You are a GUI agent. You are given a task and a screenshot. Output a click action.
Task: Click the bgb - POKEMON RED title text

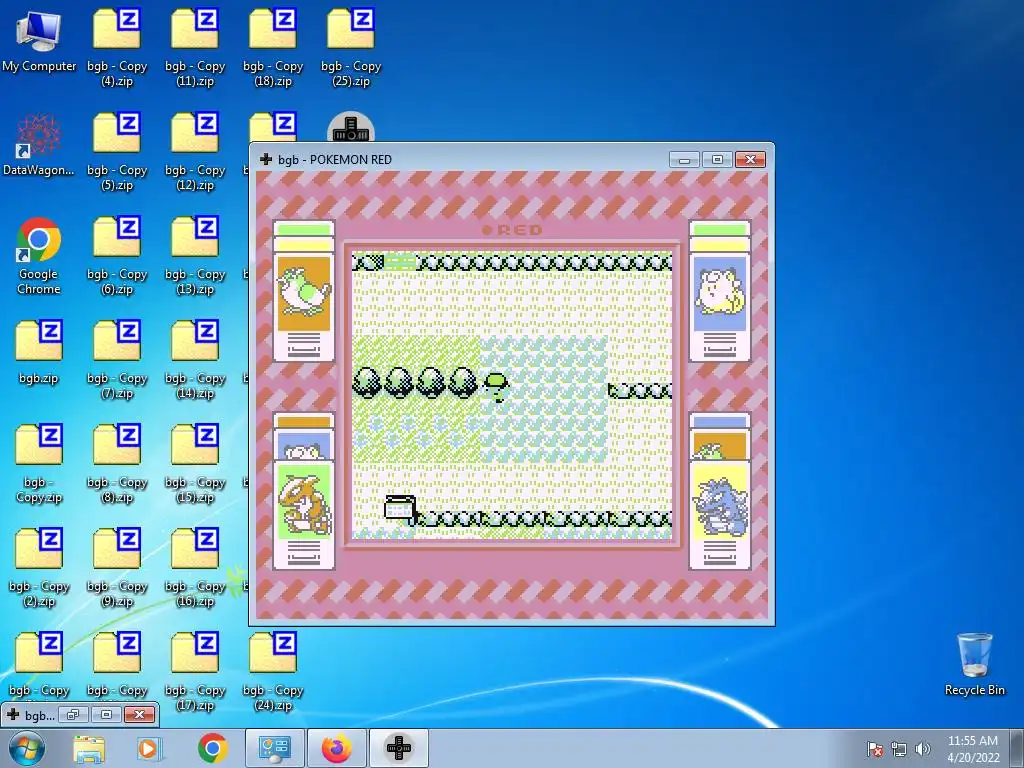tap(335, 160)
